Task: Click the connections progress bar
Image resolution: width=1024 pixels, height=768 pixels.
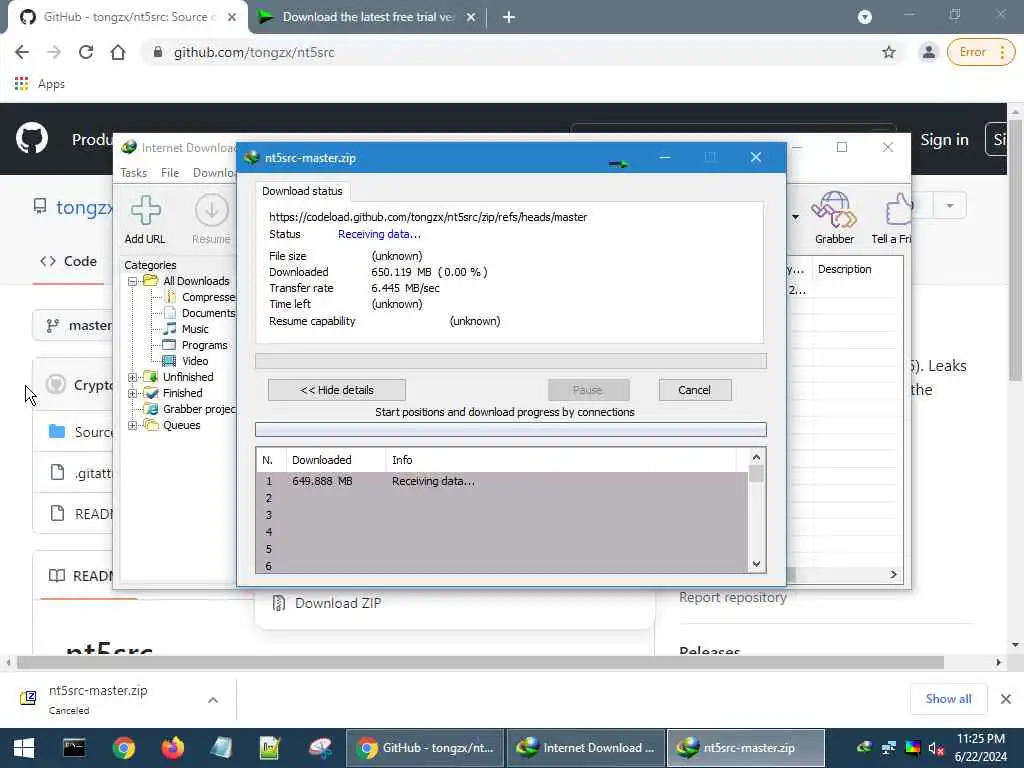Action: coord(511,429)
